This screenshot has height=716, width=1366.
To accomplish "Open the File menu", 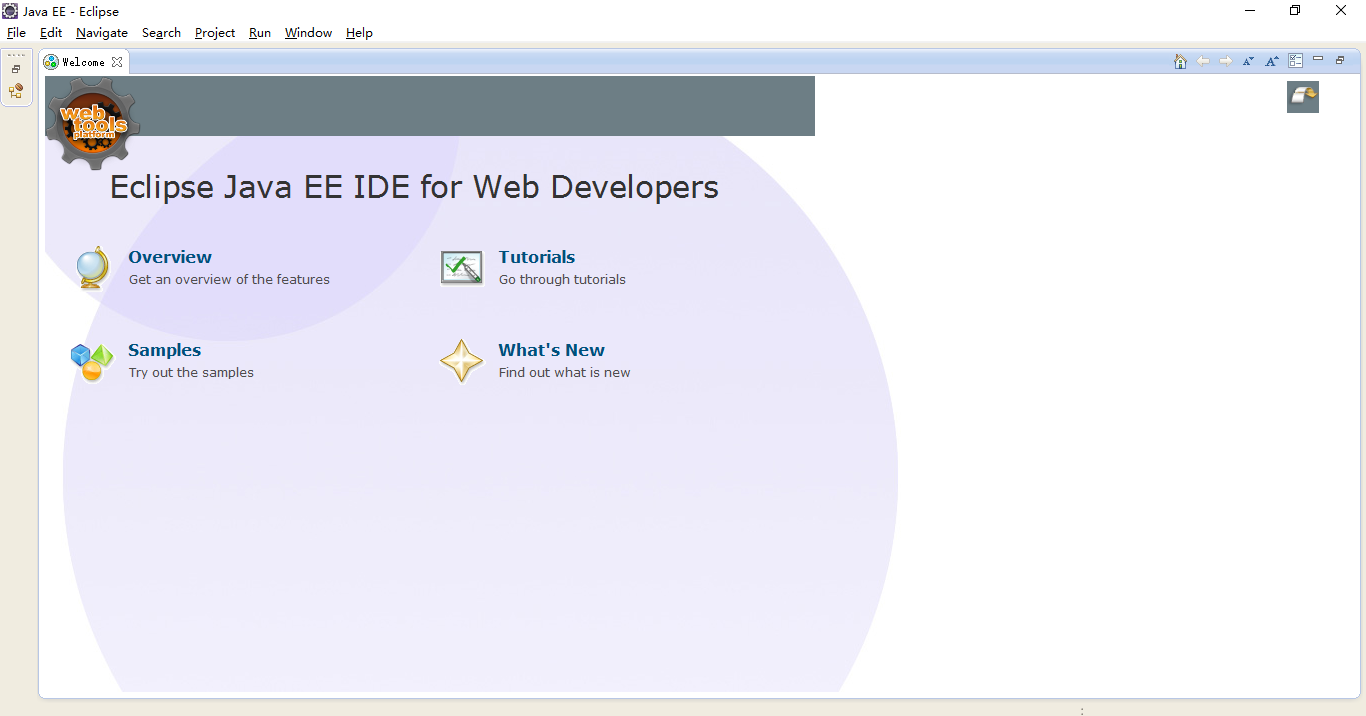I will (x=16, y=33).
